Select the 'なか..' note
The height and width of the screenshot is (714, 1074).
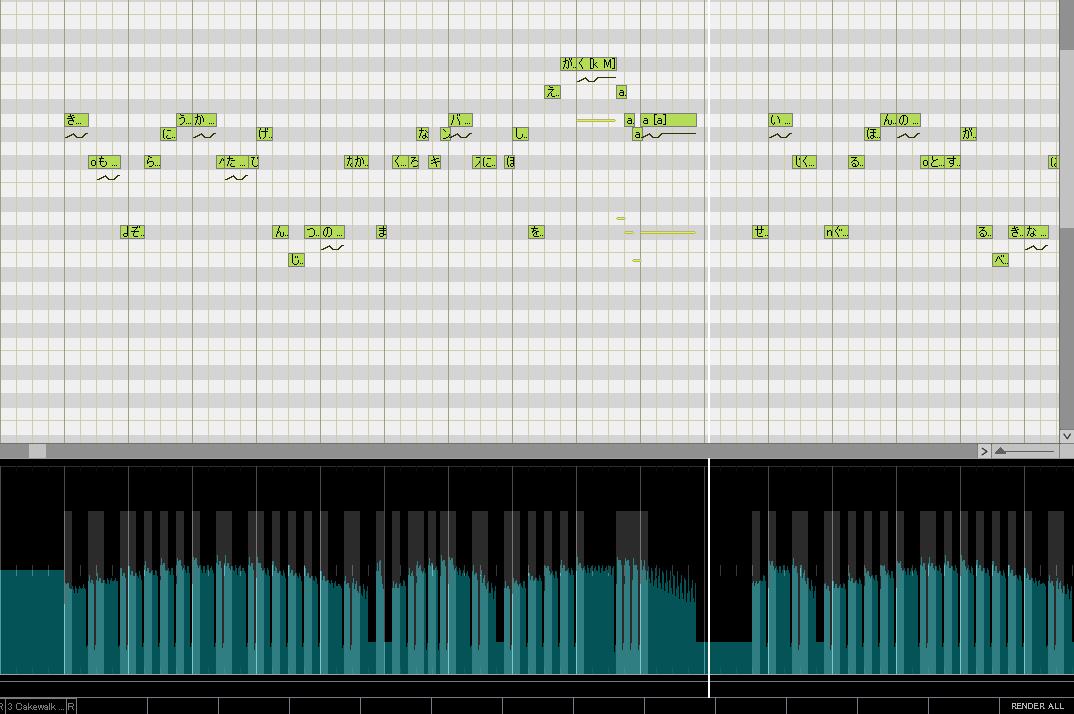tap(356, 162)
